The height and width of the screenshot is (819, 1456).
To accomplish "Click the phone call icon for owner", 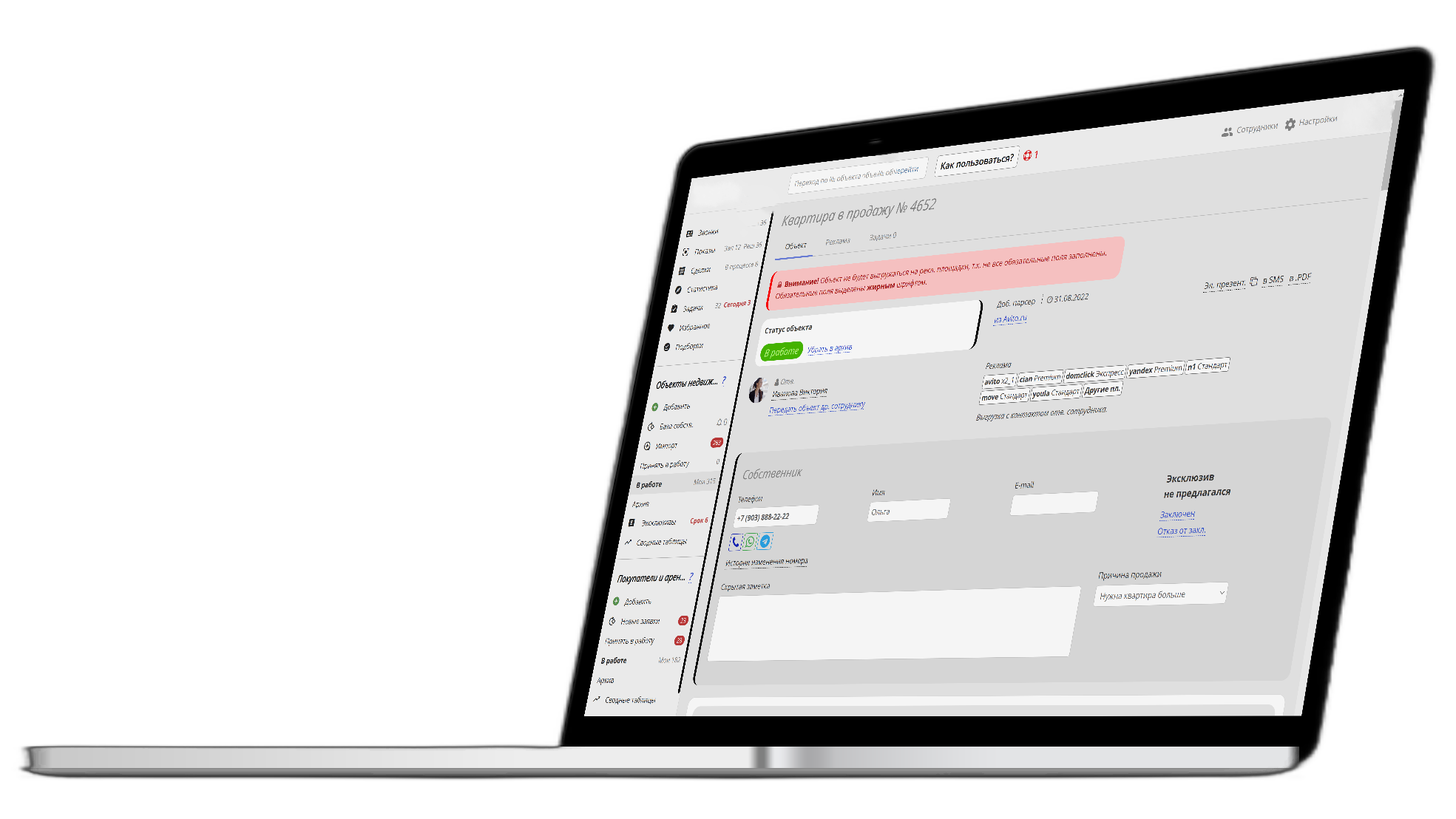I will pyautogui.click(x=737, y=541).
